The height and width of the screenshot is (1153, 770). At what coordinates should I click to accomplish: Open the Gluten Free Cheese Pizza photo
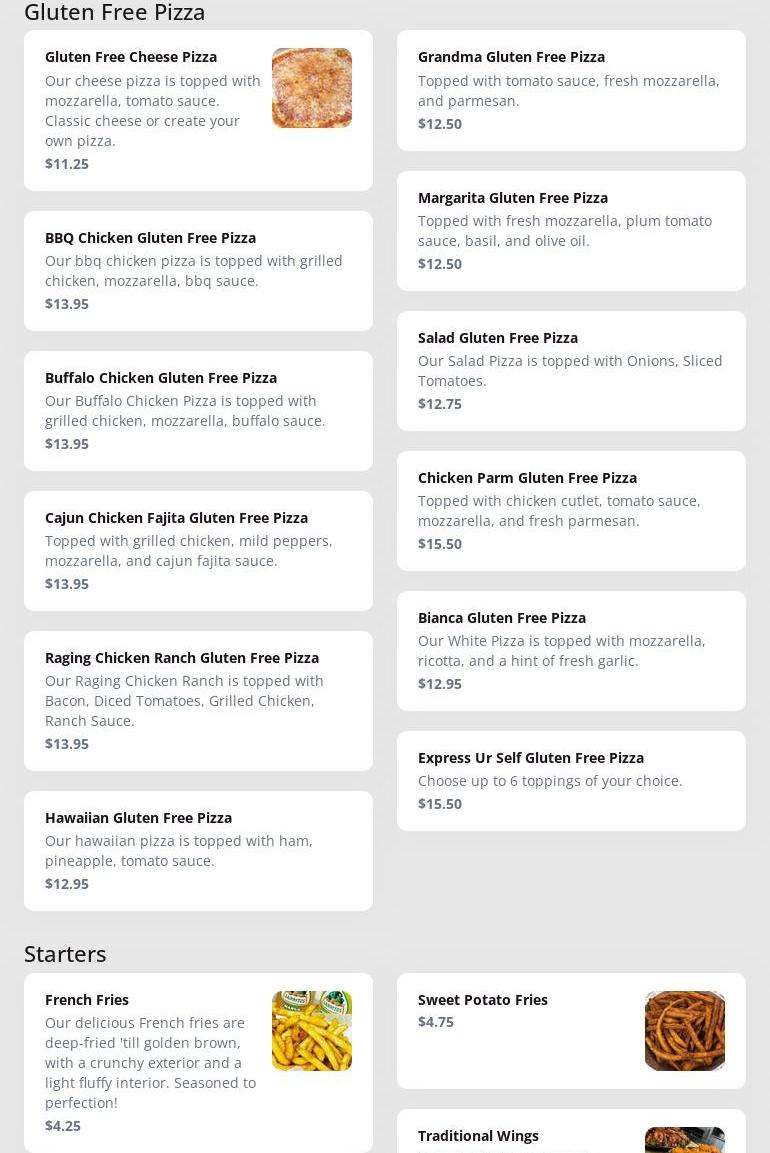click(x=311, y=88)
